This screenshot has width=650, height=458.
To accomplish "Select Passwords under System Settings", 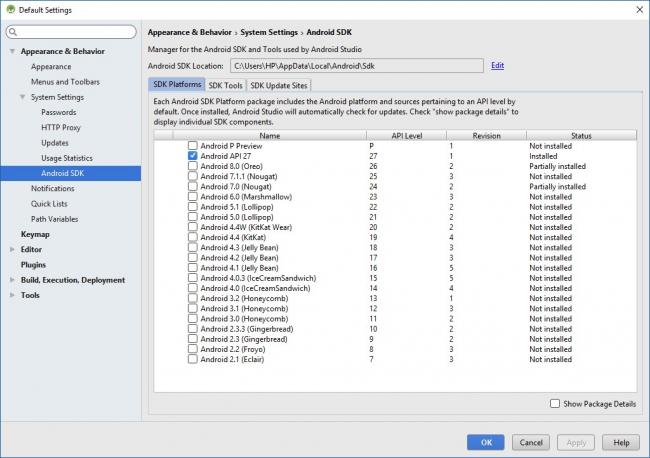I will (58, 112).
